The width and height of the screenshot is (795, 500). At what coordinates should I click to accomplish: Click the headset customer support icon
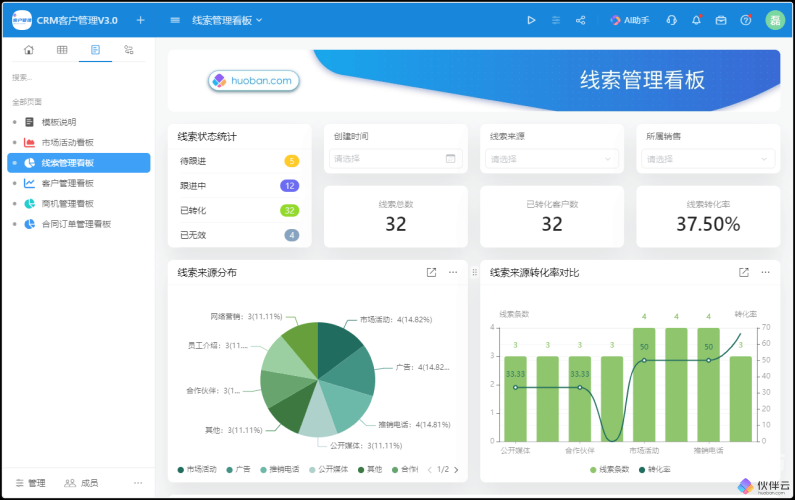[671, 20]
